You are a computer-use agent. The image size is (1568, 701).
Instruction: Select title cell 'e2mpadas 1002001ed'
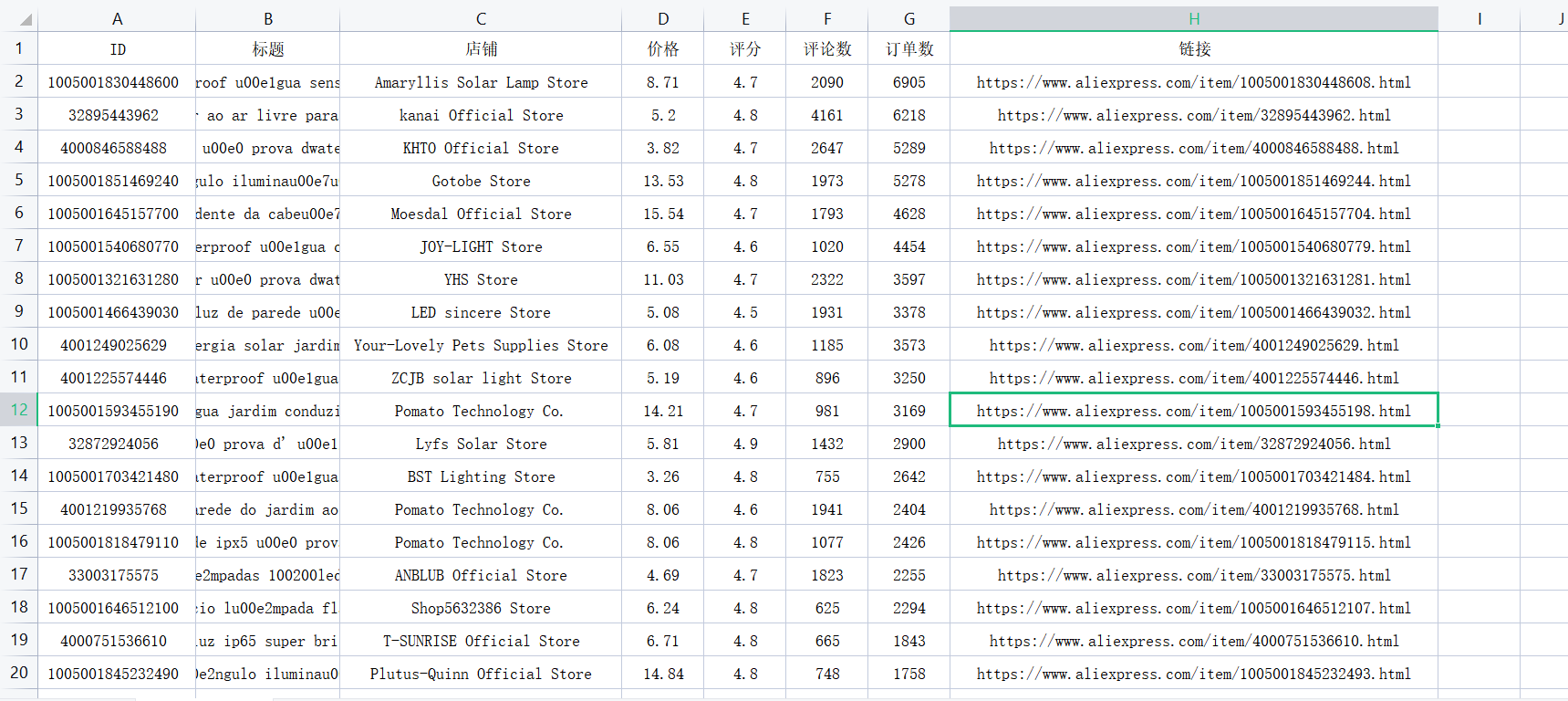click(x=268, y=574)
